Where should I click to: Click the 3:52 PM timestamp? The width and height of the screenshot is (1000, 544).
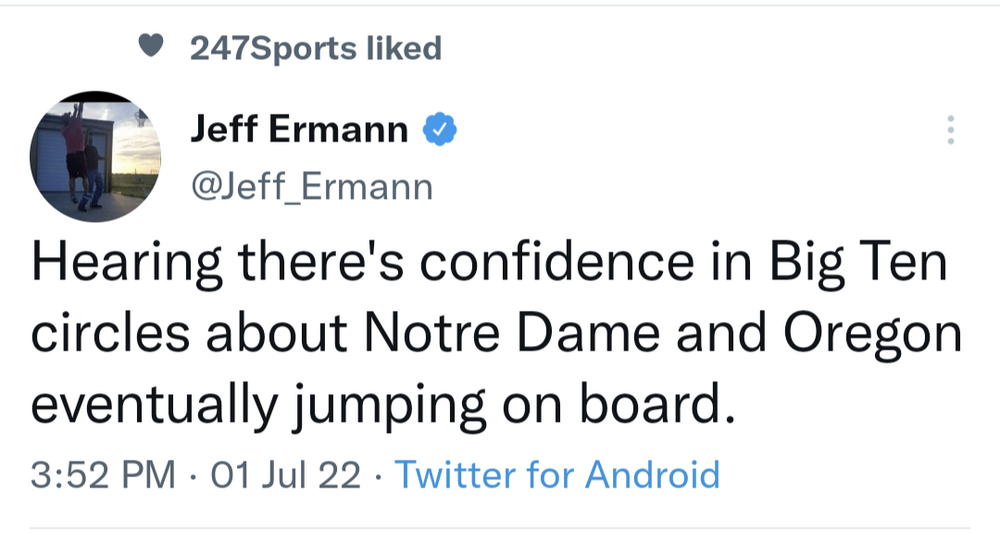pyautogui.click(x=103, y=475)
